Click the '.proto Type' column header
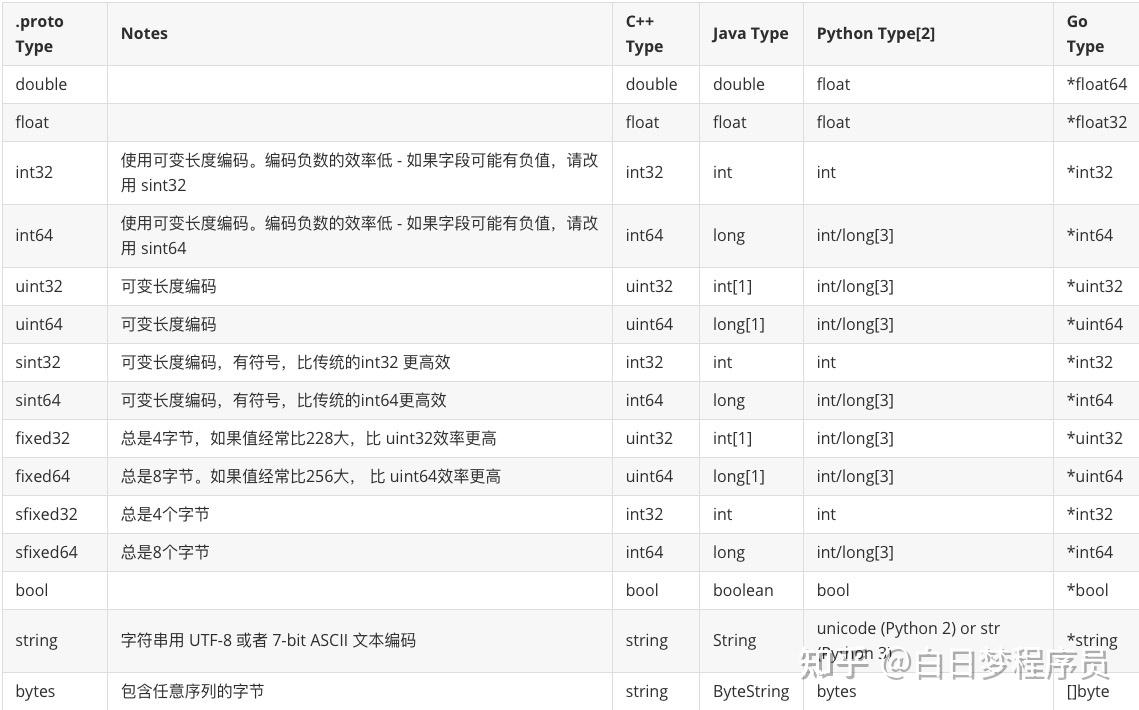This screenshot has height=710, width=1139. click(x=40, y=34)
